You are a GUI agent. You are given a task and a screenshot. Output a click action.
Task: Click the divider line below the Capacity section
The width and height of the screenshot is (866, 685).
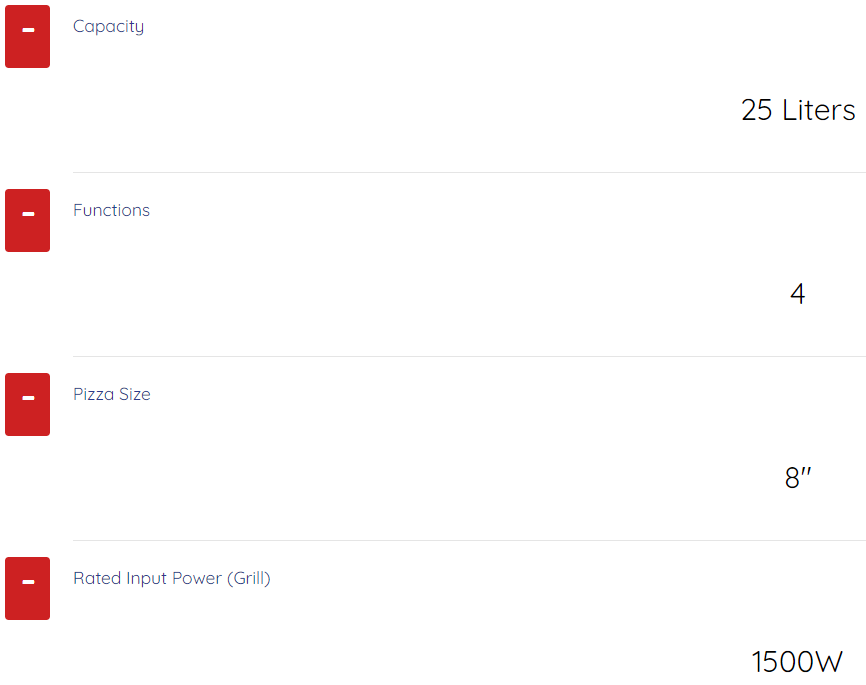point(468,172)
